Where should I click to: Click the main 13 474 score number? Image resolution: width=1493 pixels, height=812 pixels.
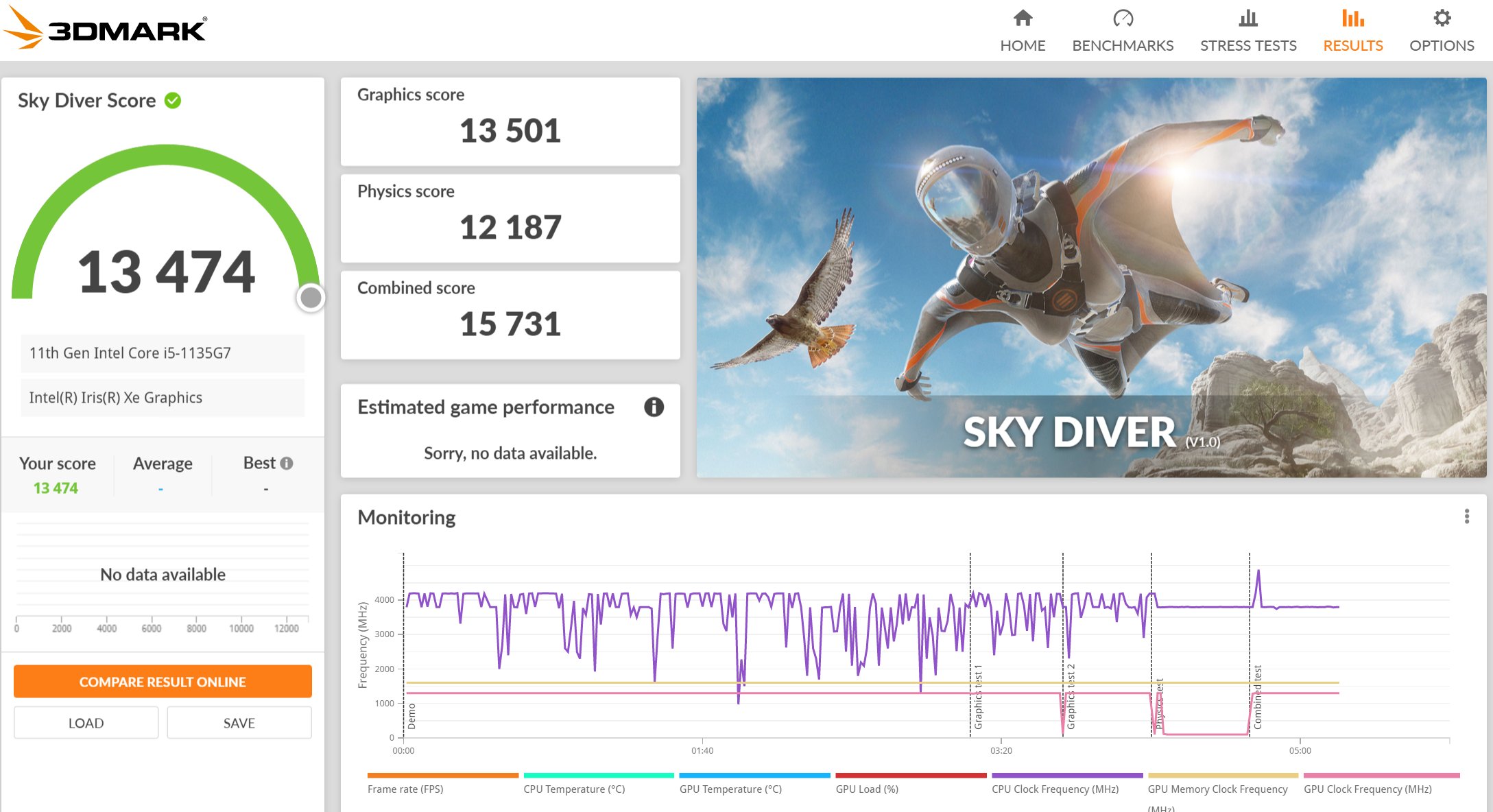tap(166, 272)
